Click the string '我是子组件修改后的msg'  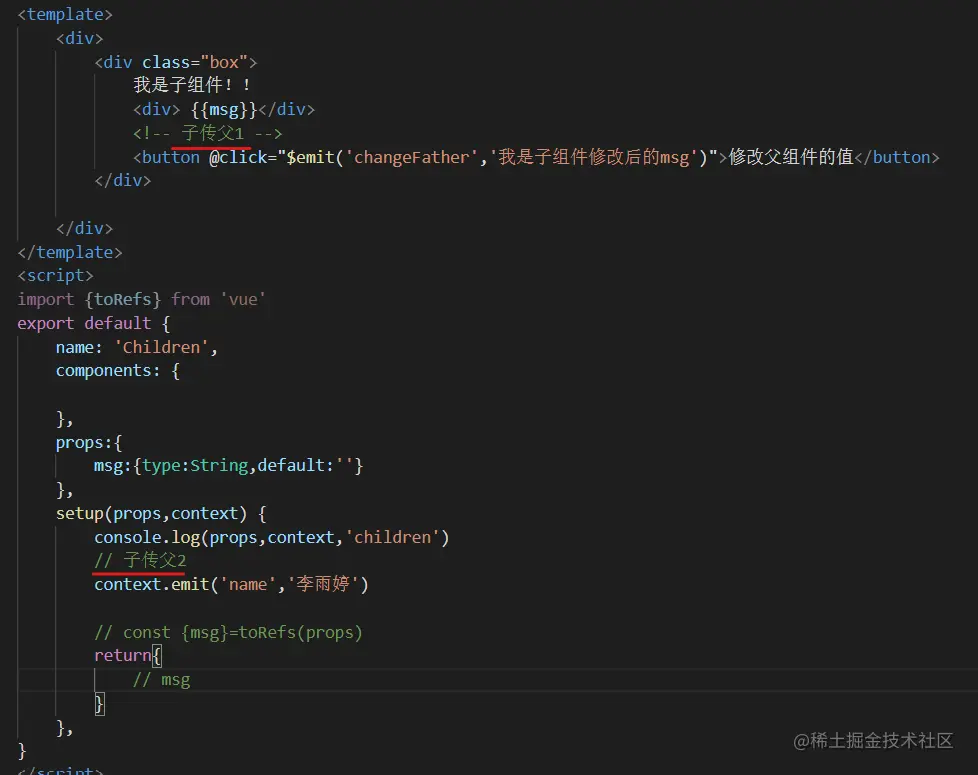(593, 157)
